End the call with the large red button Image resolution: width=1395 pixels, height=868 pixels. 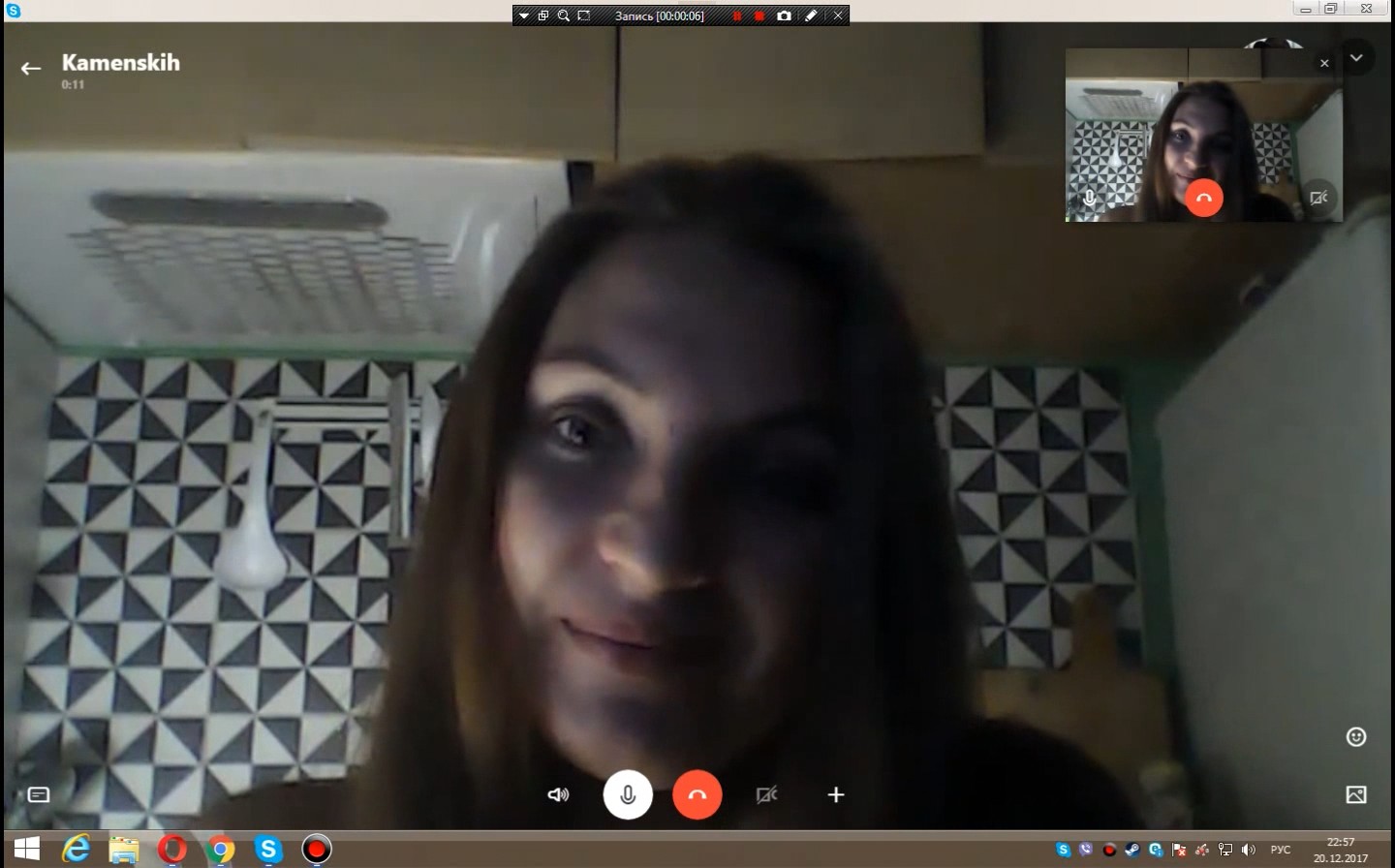pyautogui.click(x=697, y=794)
